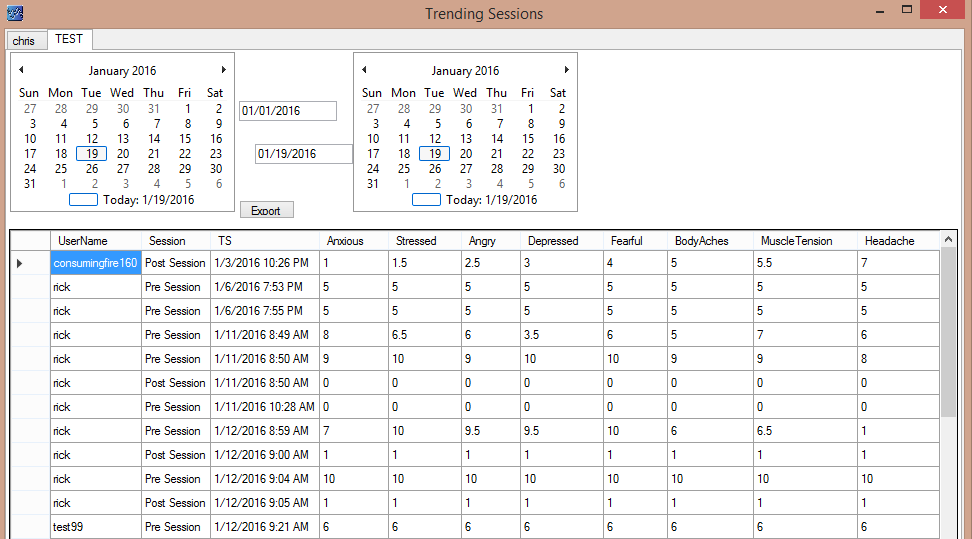The height and width of the screenshot is (539, 972).
Task: Sort by the TS column header
Action: click(x=265, y=241)
